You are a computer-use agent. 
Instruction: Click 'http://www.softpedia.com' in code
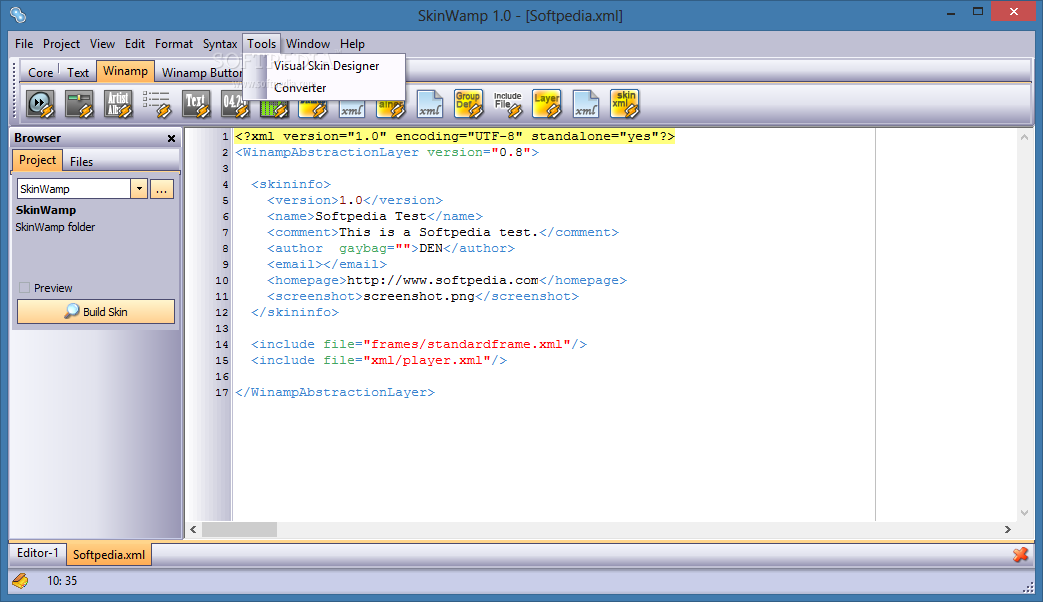443,280
